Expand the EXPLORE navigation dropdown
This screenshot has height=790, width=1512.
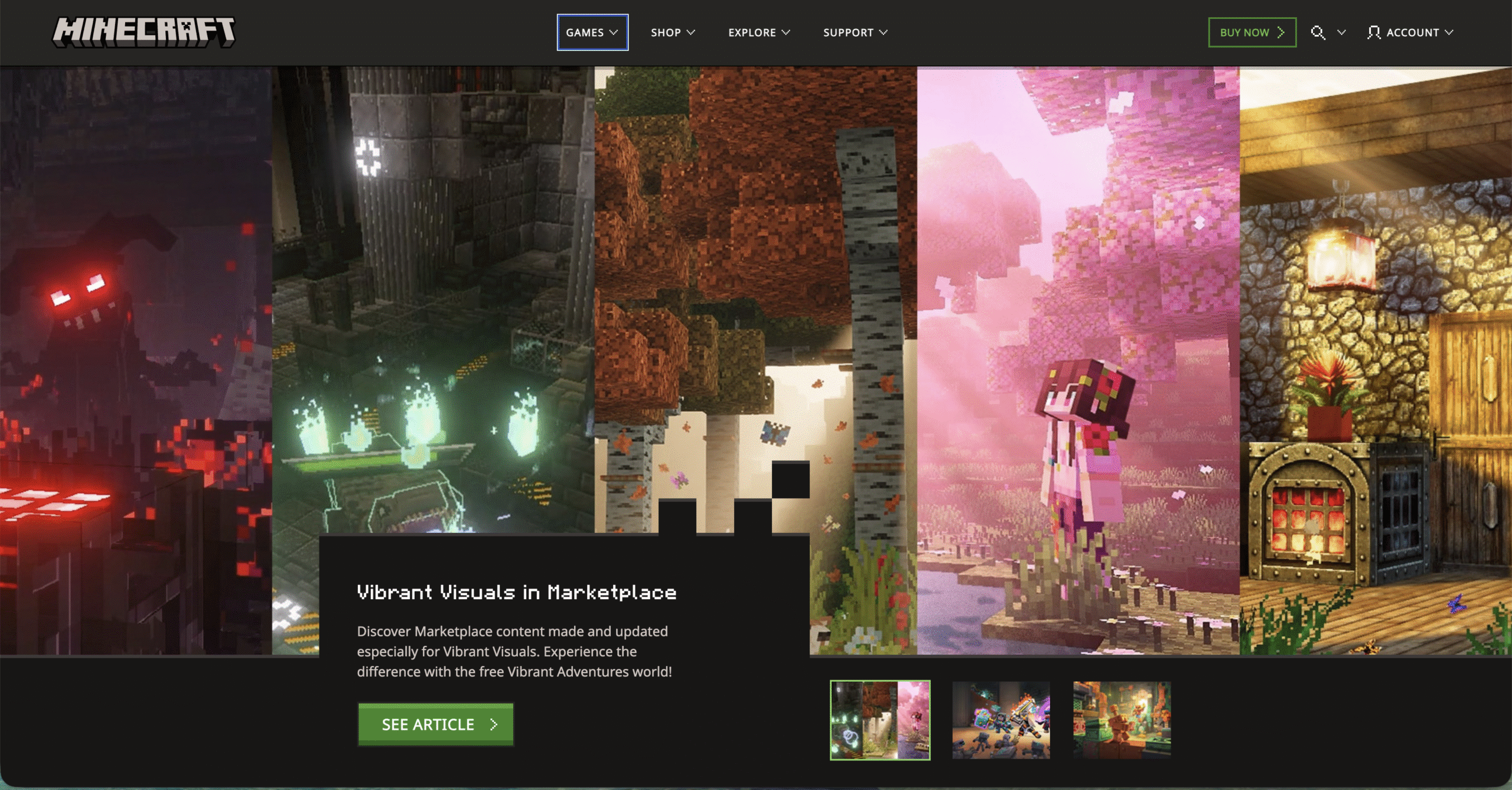pyautogui.click(x=759, y=32)
